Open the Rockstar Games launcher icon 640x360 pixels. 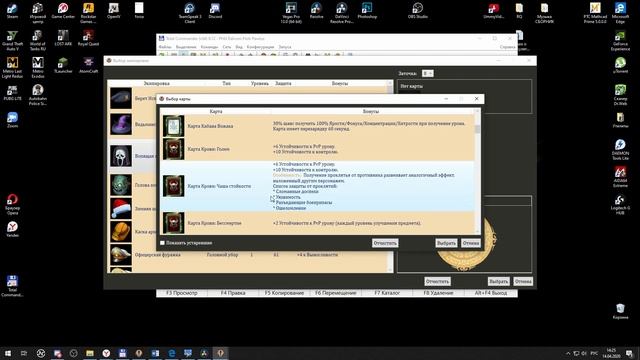pos(88,13)
